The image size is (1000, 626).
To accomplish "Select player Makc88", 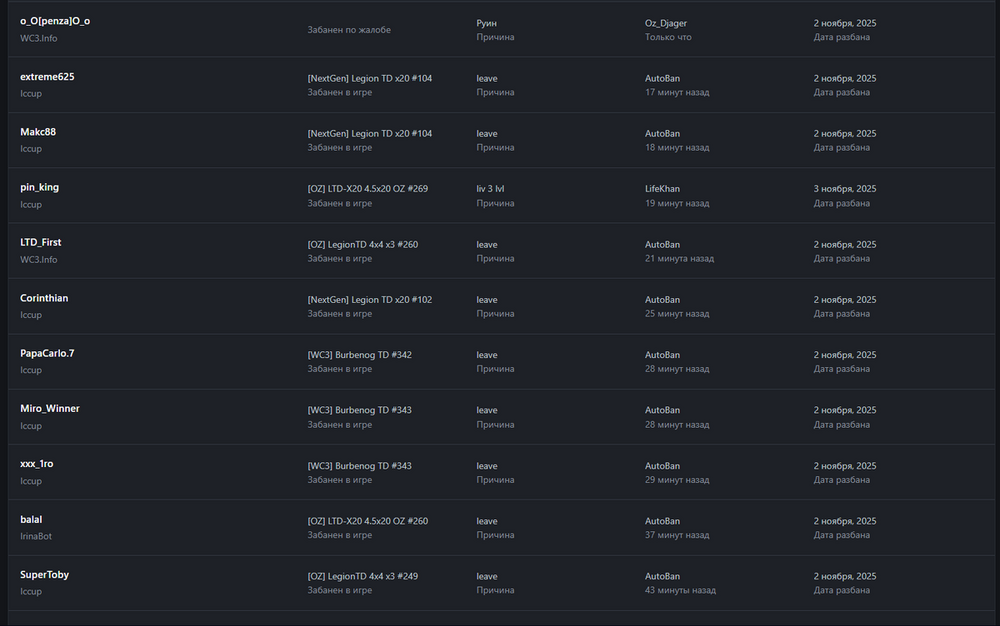I will click(x=38, y=132).
